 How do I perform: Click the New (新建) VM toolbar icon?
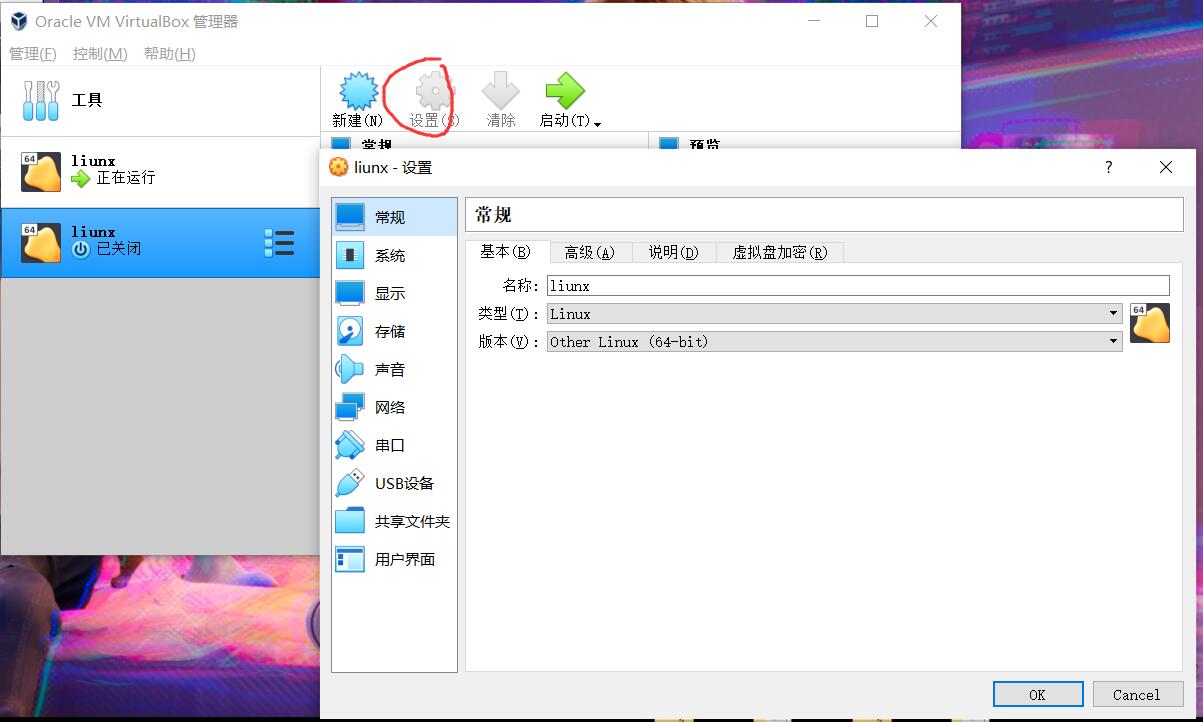pyautogui.click(x=358, y=91)
